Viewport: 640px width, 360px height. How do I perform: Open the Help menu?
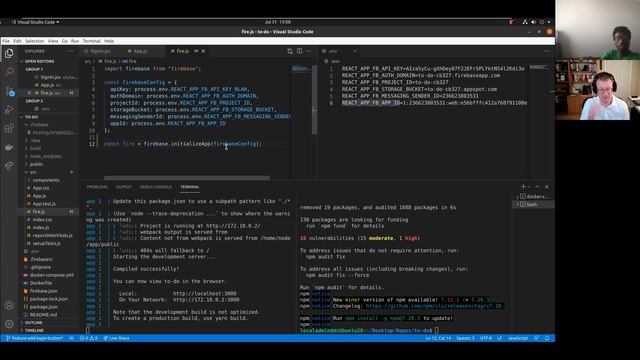pos(109,41)
